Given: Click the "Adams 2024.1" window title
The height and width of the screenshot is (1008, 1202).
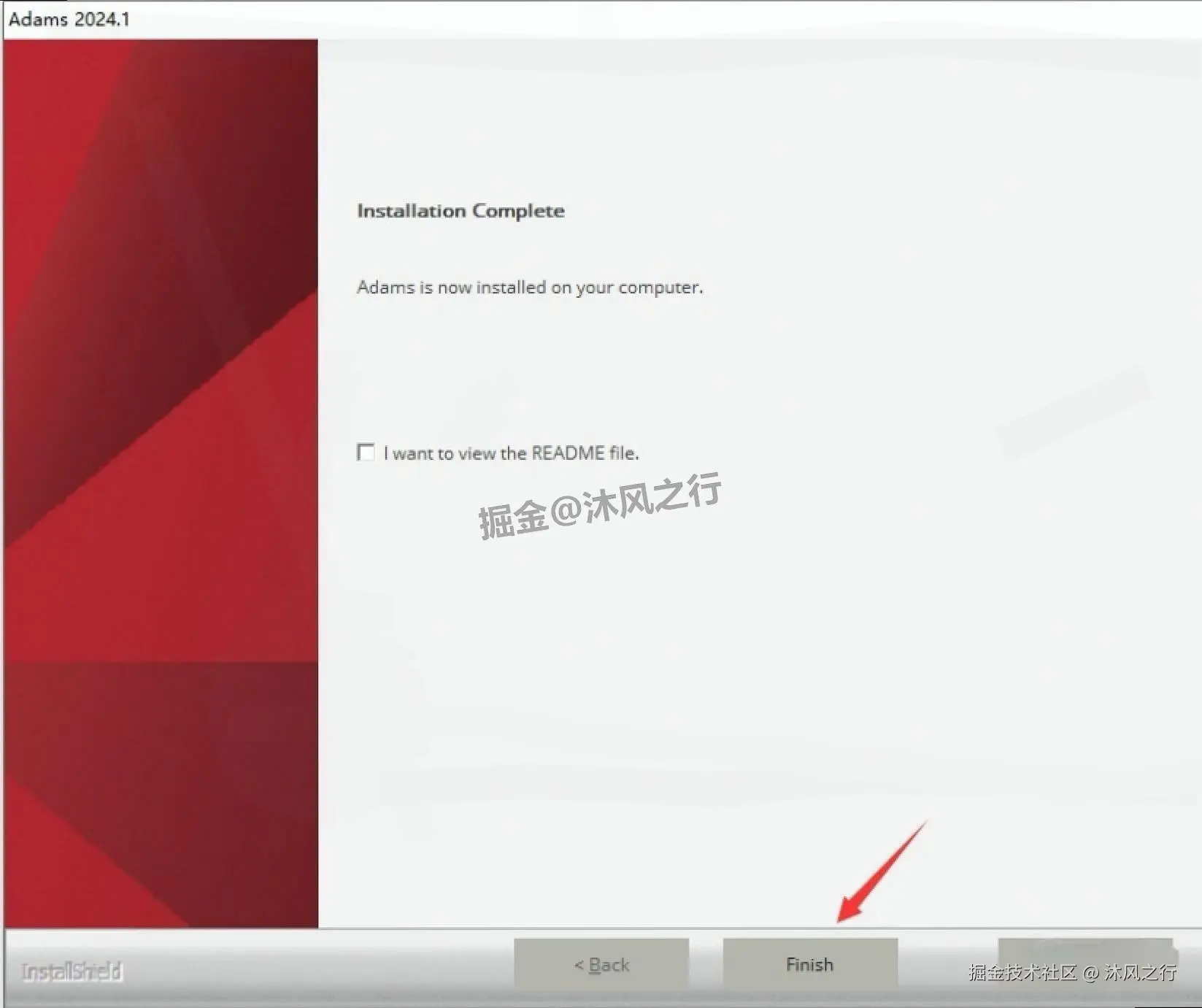Looking at the screenshot, I should pos(69,19).
